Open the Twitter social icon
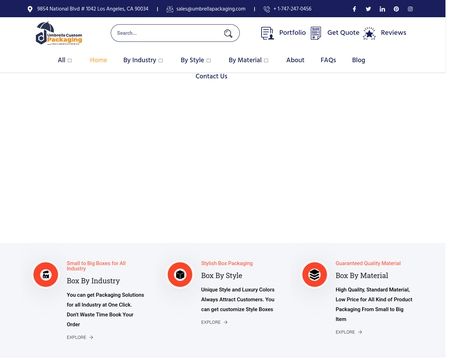 (x=368, y=9)
